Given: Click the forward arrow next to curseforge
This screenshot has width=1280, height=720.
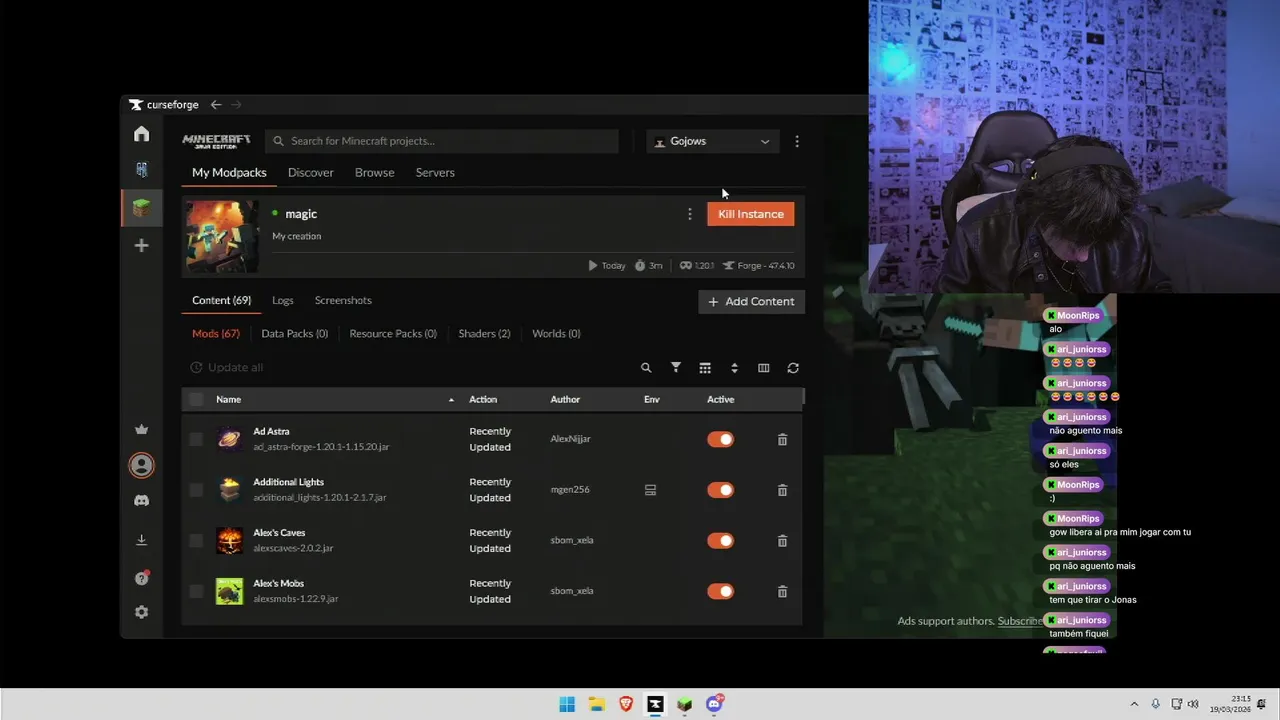Looking at the screenshot, I should click(236, 105).
